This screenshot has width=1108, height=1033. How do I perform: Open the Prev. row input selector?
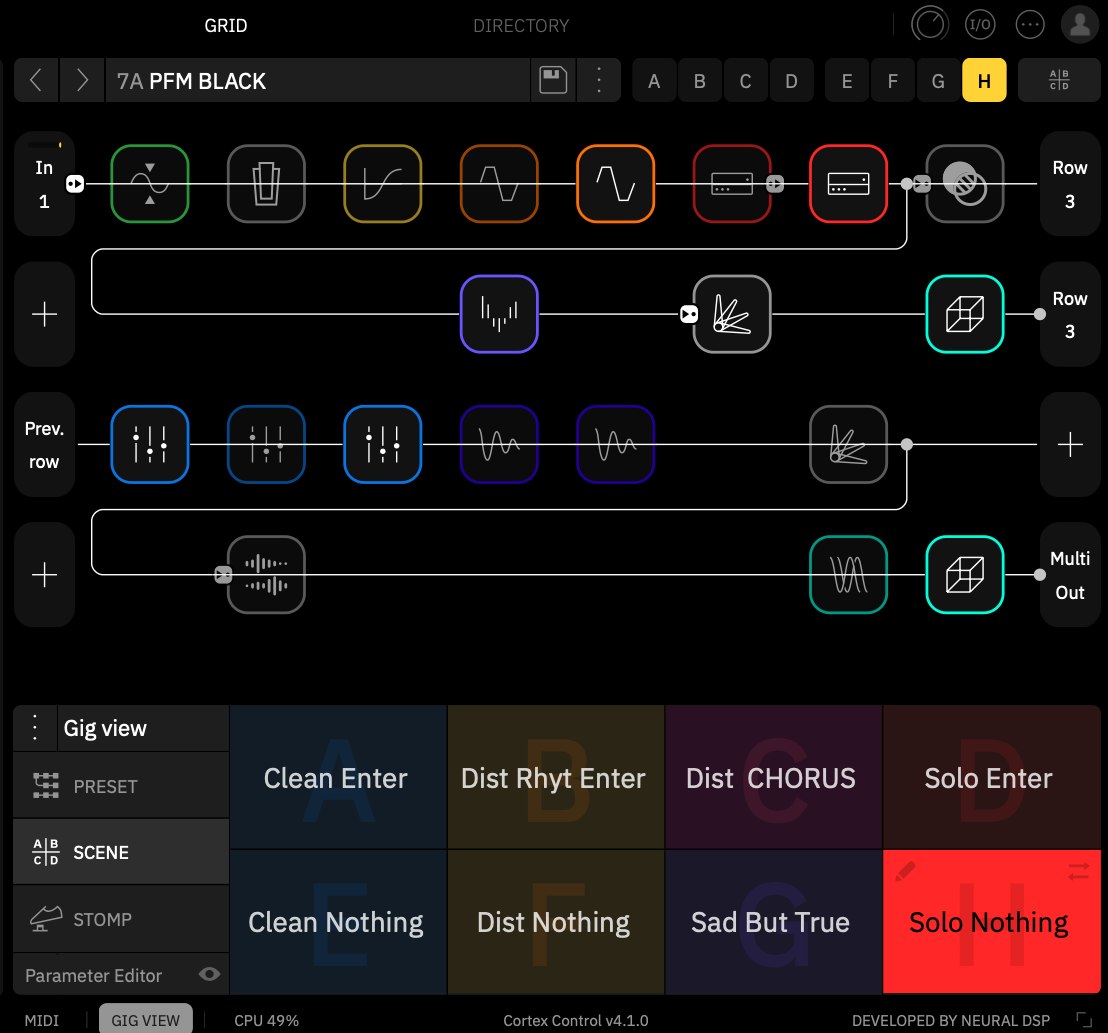click(x=44, y=444)
